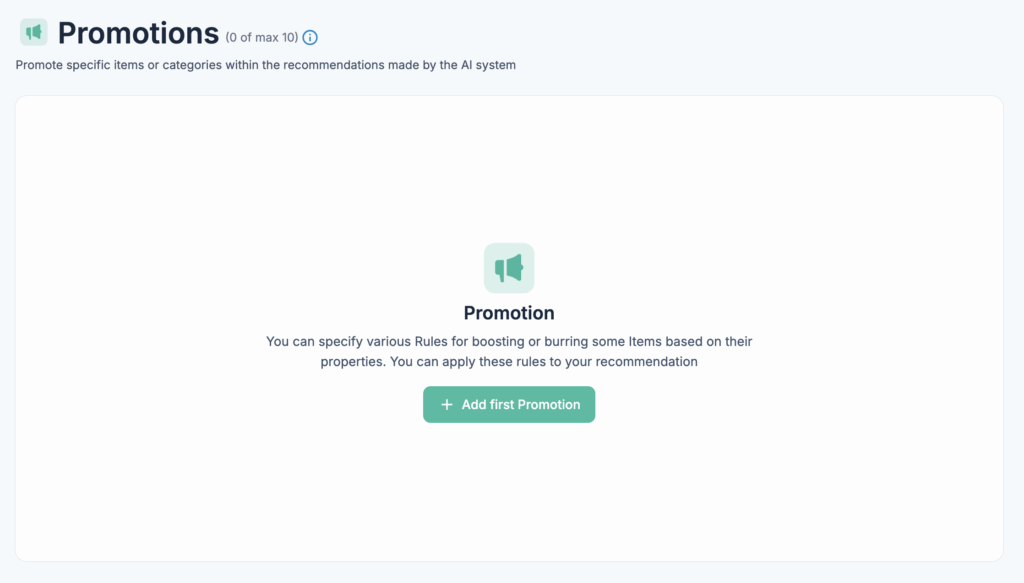Click the empty-state description paragraph

(x=509, y=351)
